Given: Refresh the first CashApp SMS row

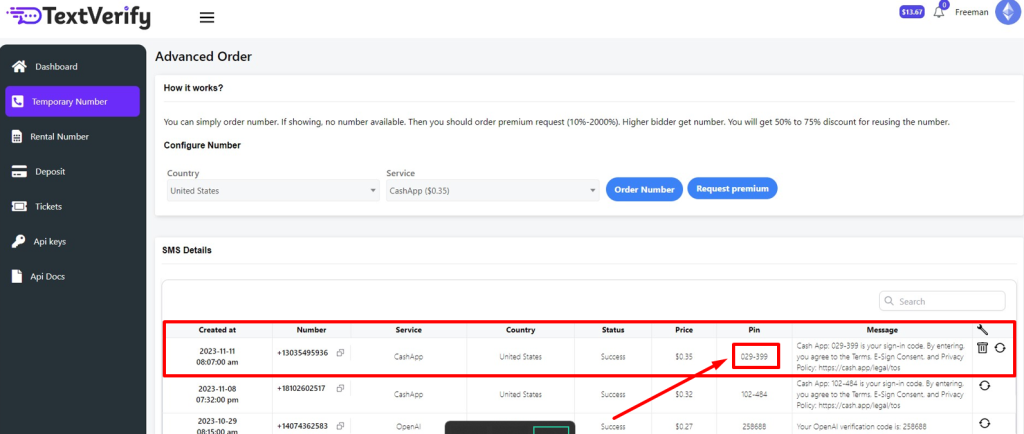Looking at the screenshot, I should click(999, 347).
